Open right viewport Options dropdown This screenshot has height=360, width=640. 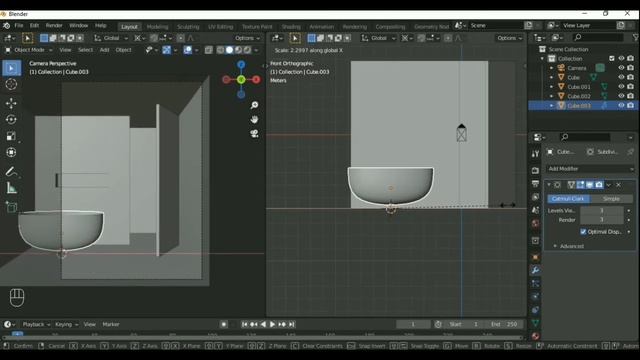509,38
